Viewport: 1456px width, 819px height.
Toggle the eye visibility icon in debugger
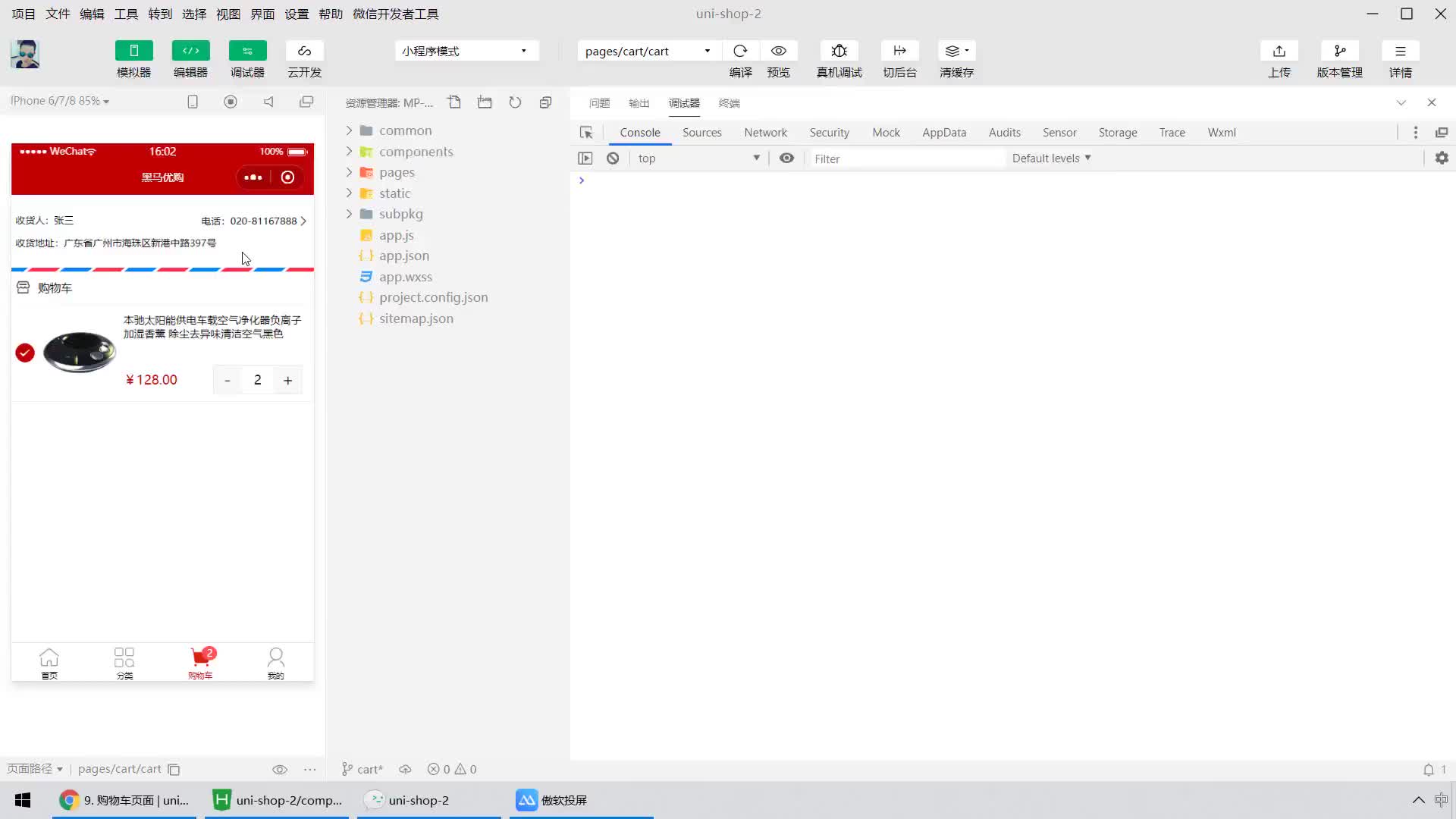coord(788,158)
